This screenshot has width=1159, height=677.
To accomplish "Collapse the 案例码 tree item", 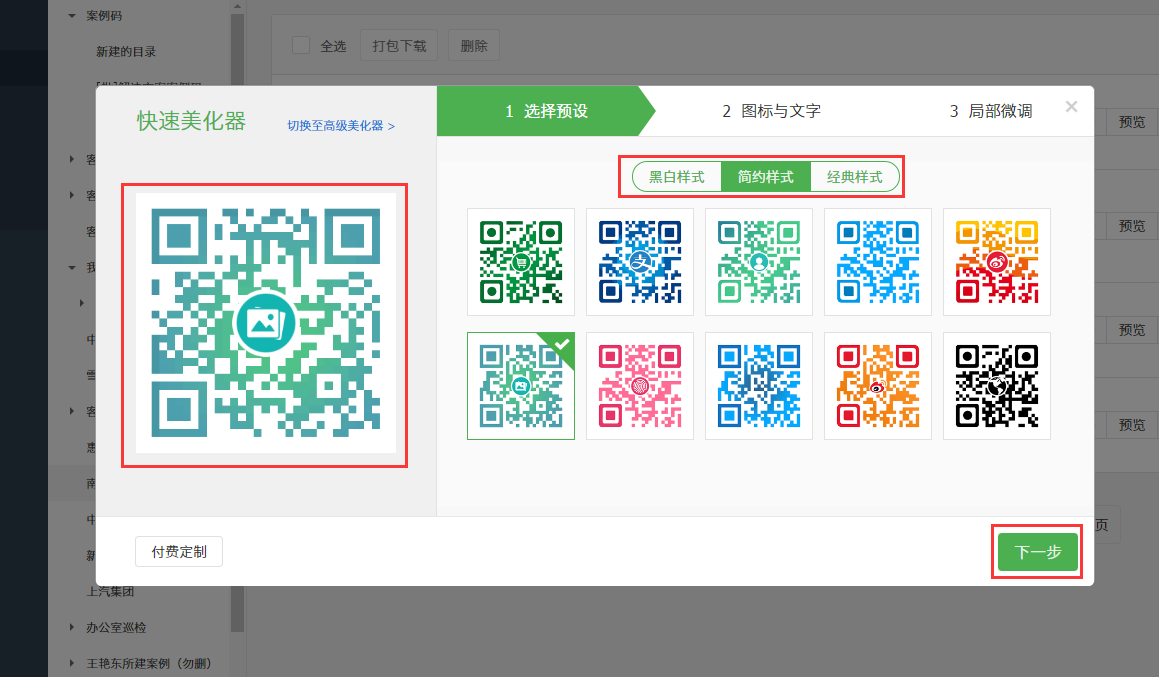I will (x=70, y=15).
